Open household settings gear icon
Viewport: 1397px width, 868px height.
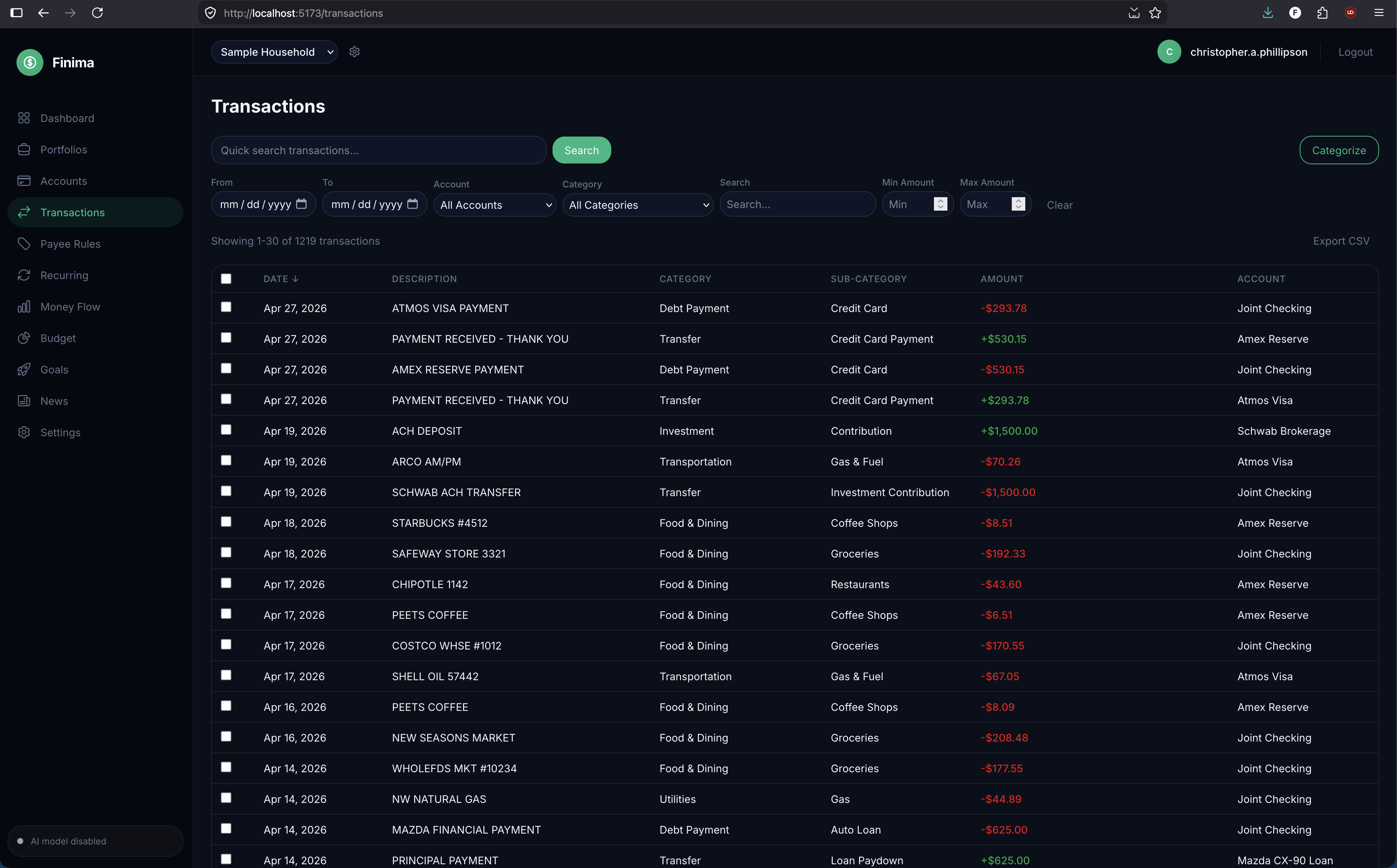tap(354, 52)
